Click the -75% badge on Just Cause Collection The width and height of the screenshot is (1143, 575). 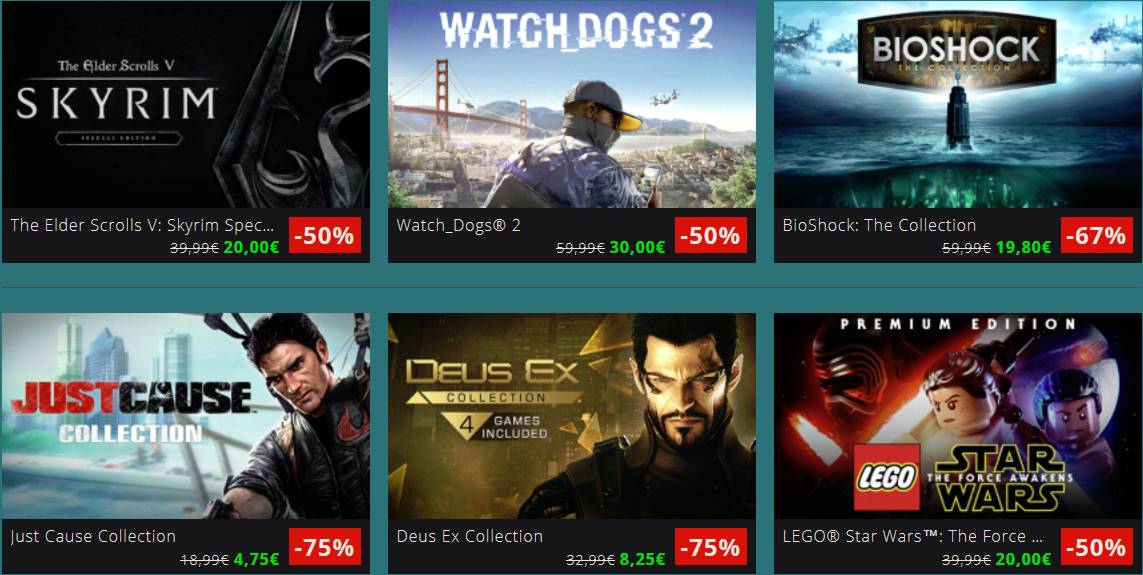point(325,546)
